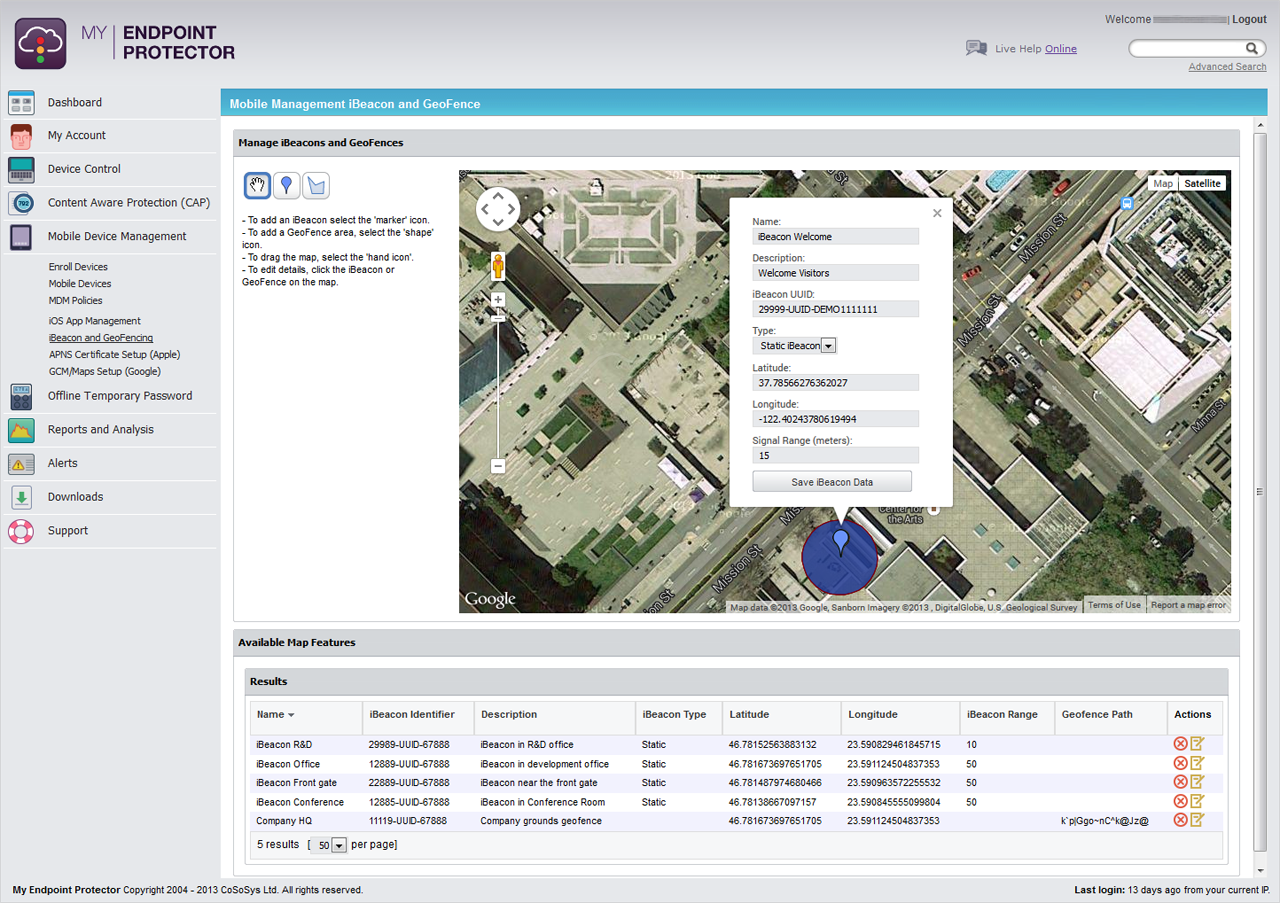Close the iBeacon details popup
Screen dimensions: 1280x903
coord(937,213)
